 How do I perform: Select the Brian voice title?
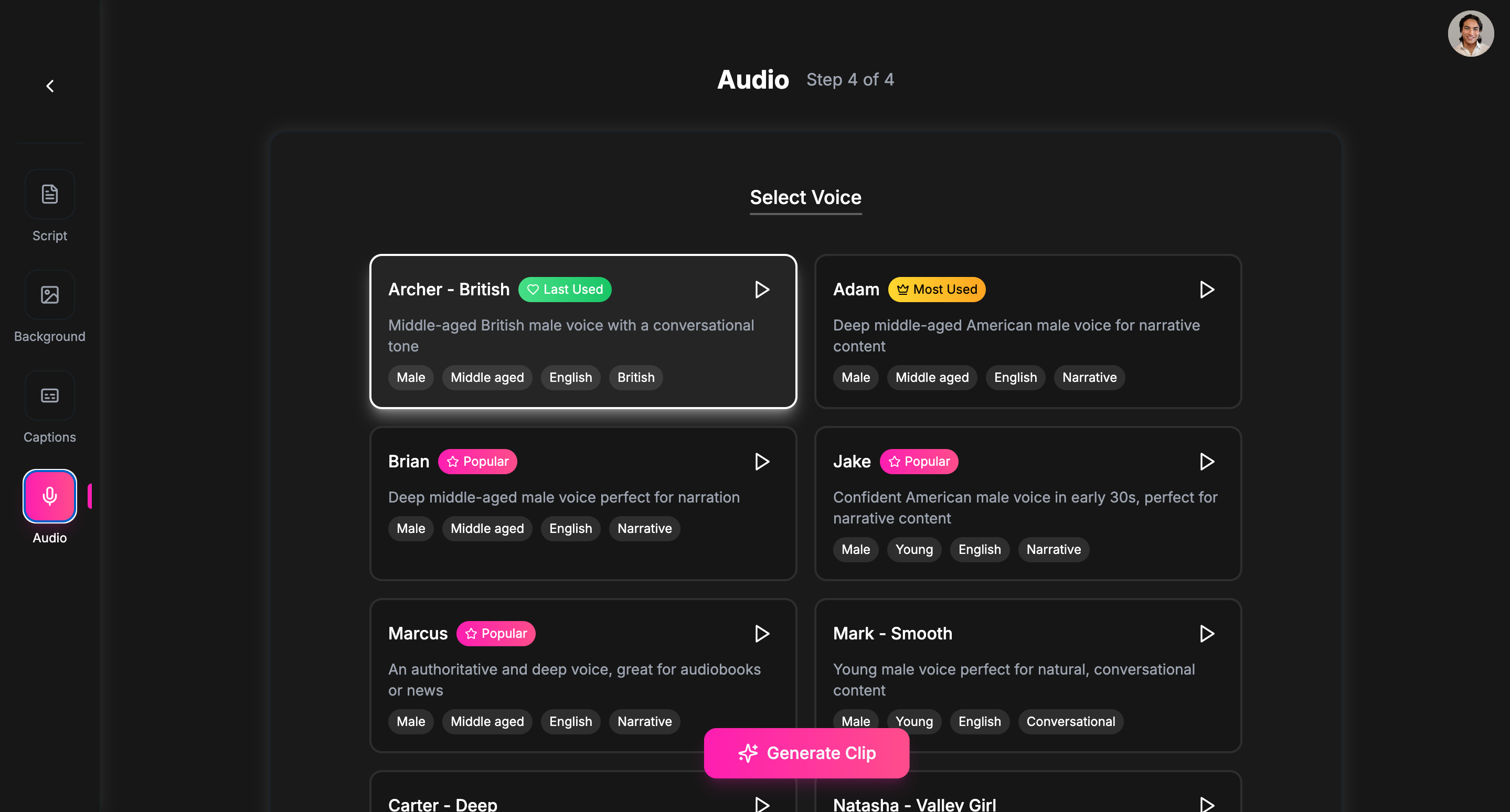(409, 462)
